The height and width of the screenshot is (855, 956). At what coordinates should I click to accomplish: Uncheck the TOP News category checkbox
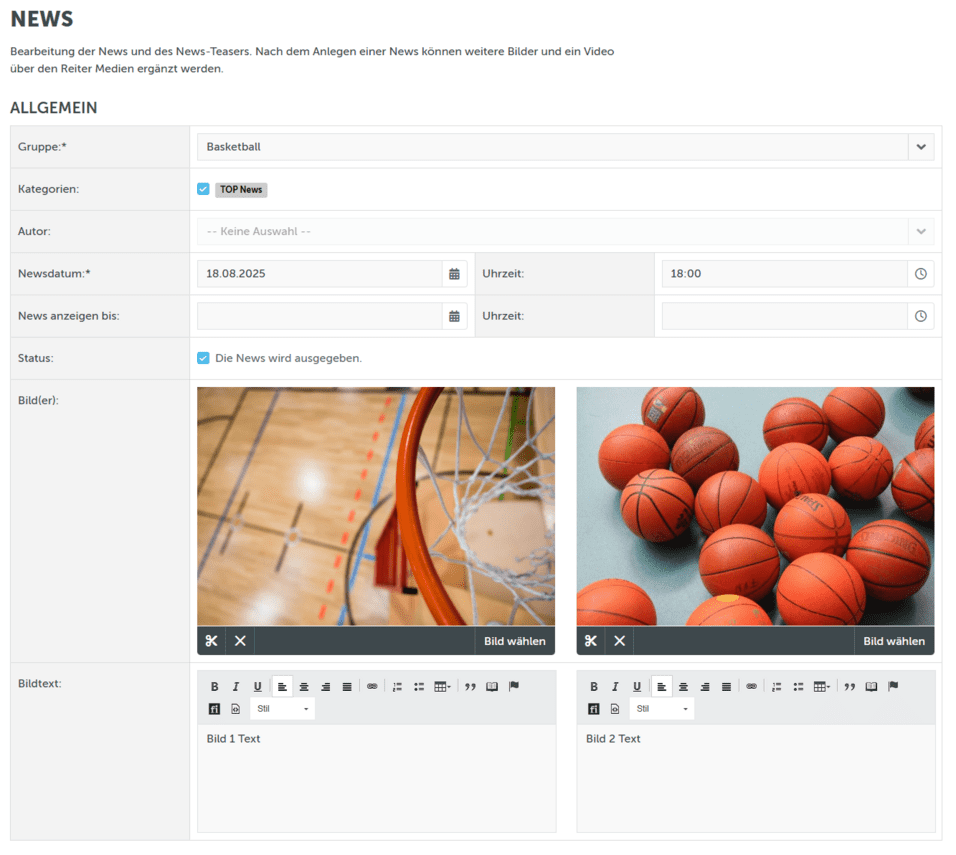point(204,189)
